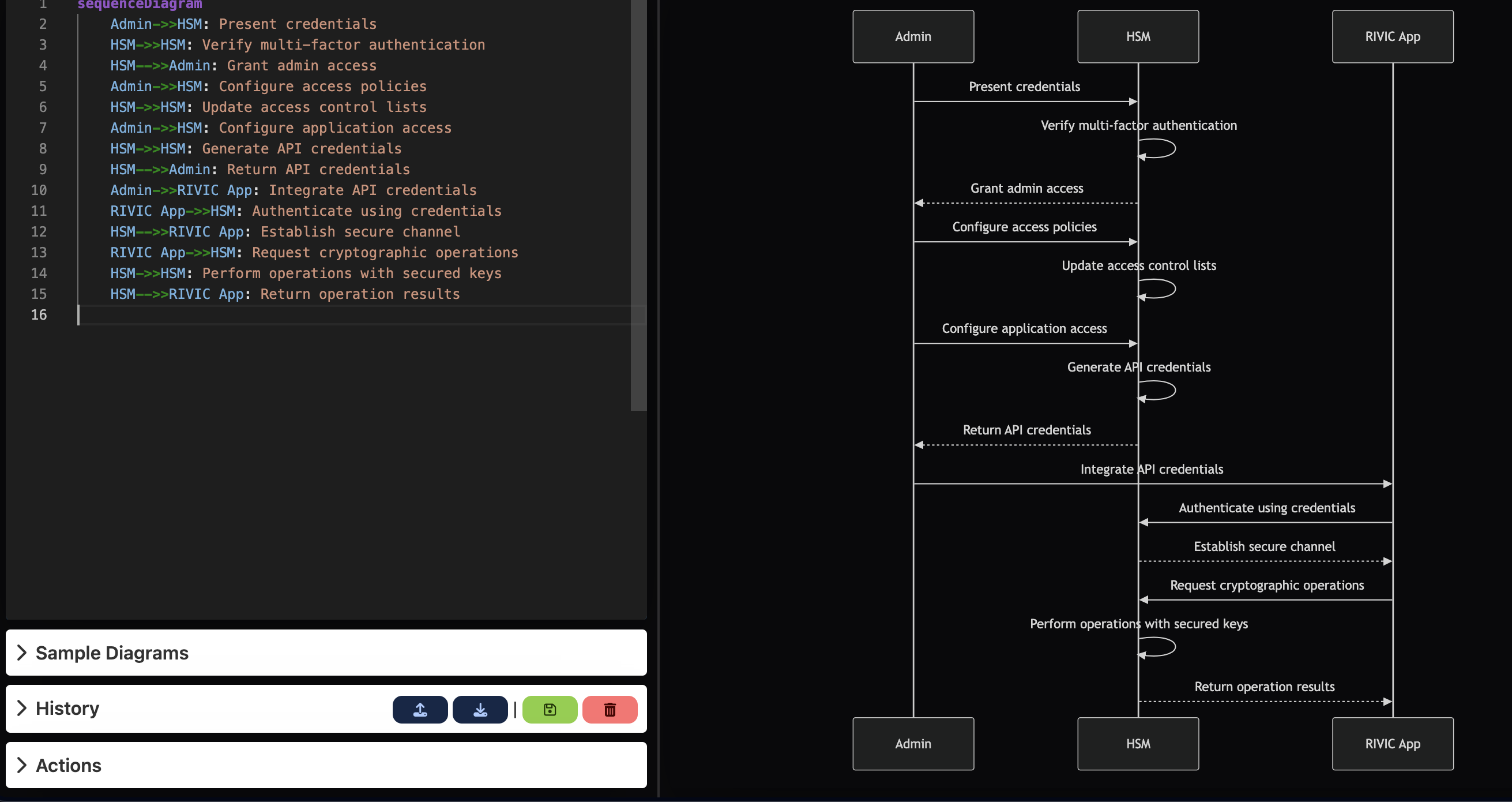Place cursor on empty editor line 16
Image resolution: width=1512 pixels, height=802 pixels.
click(x=361, y=314)
